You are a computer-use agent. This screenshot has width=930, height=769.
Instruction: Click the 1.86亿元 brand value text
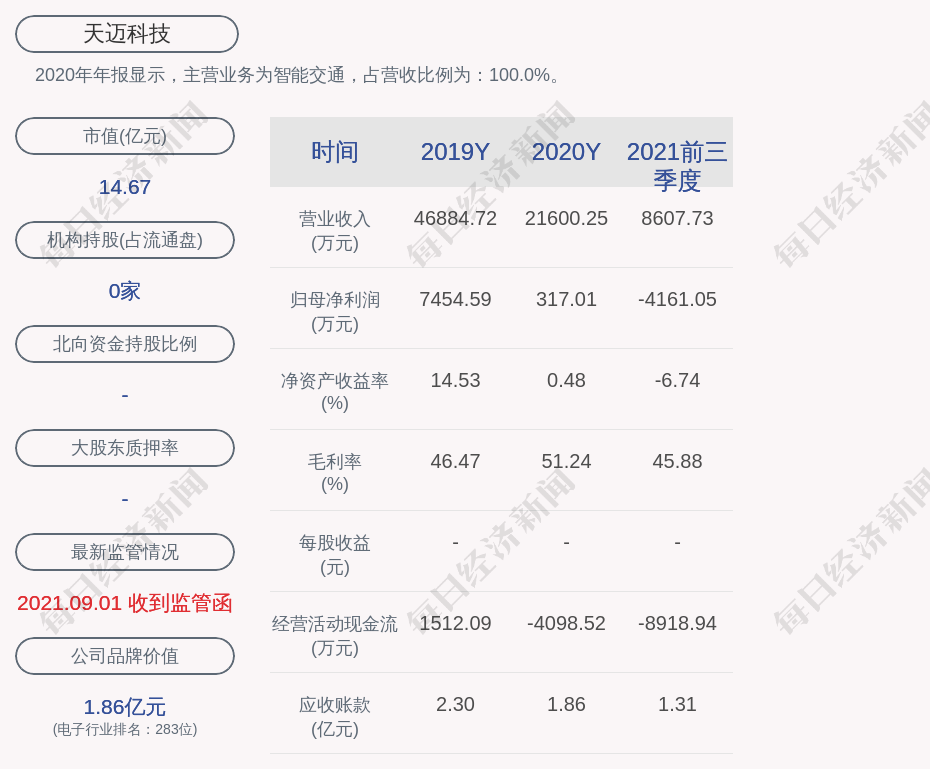click(125, 707)
